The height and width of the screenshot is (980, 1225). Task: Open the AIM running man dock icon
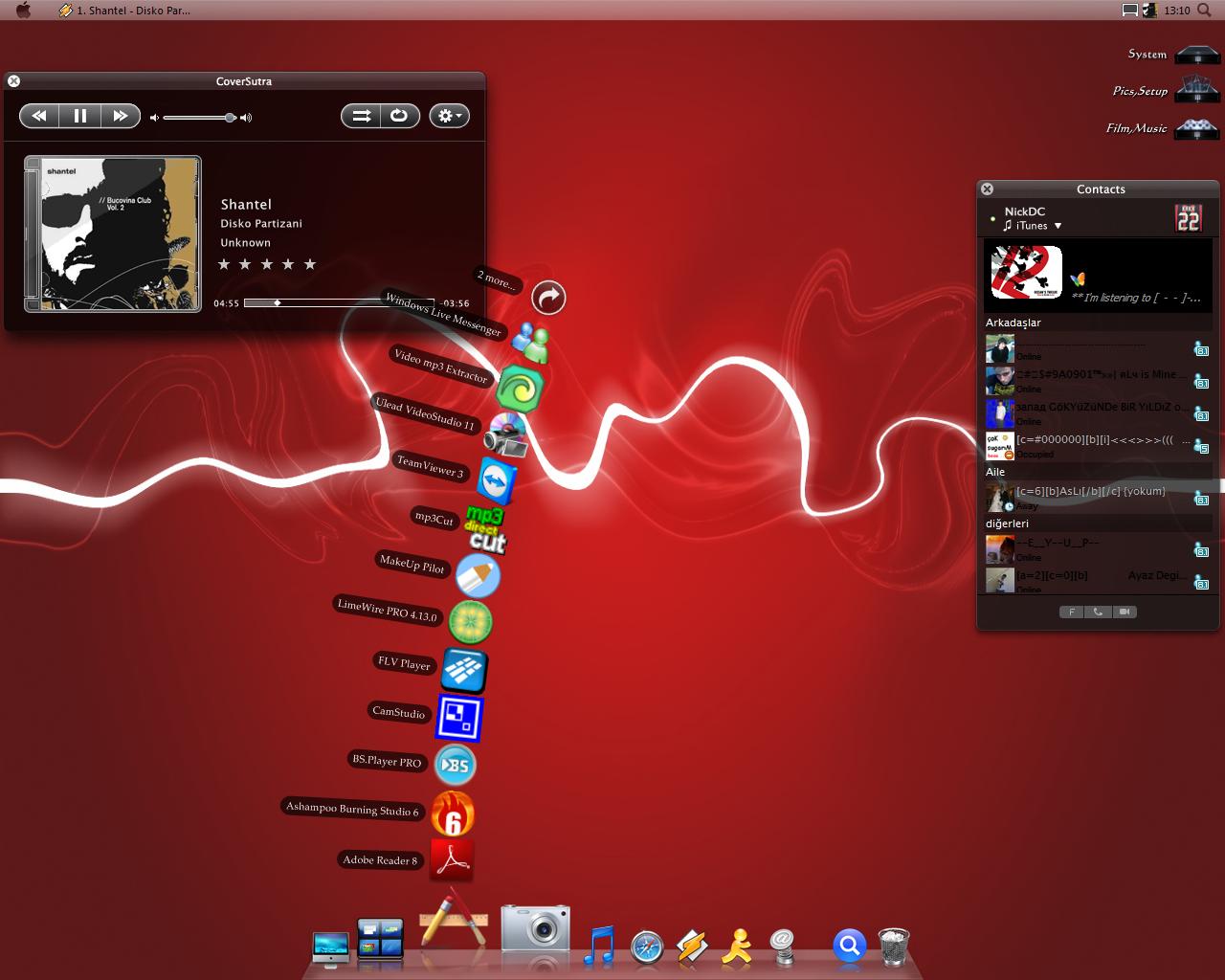coord(737,946)
